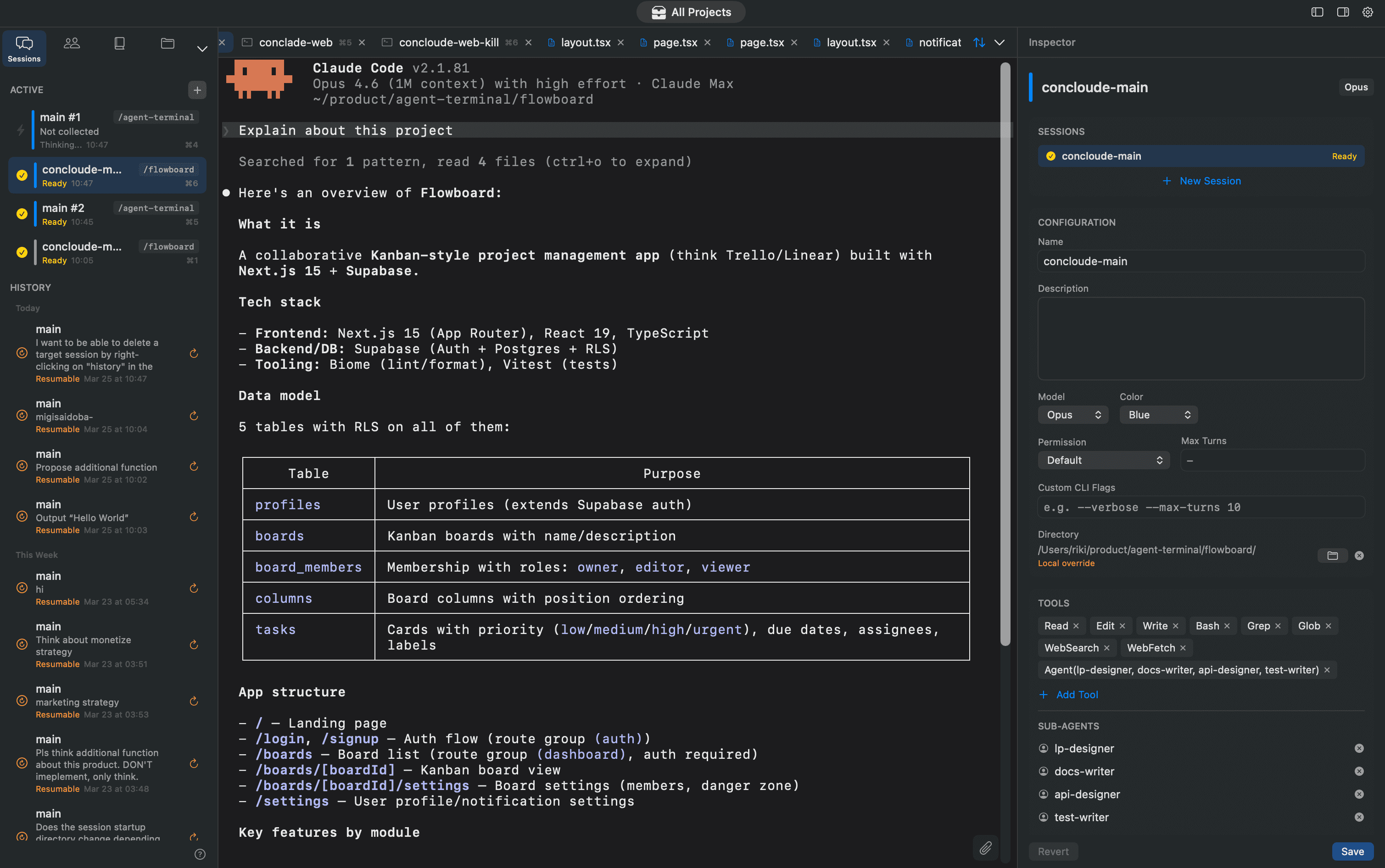Click the blue sort arrows in the tab bar
The image size is (1385, 868).
tap(979, 42)
